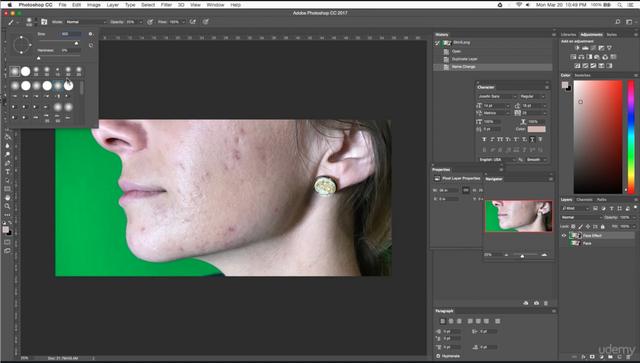Add Black & White adjustment icon
The image size is (640, 363).
click(589, 57)
